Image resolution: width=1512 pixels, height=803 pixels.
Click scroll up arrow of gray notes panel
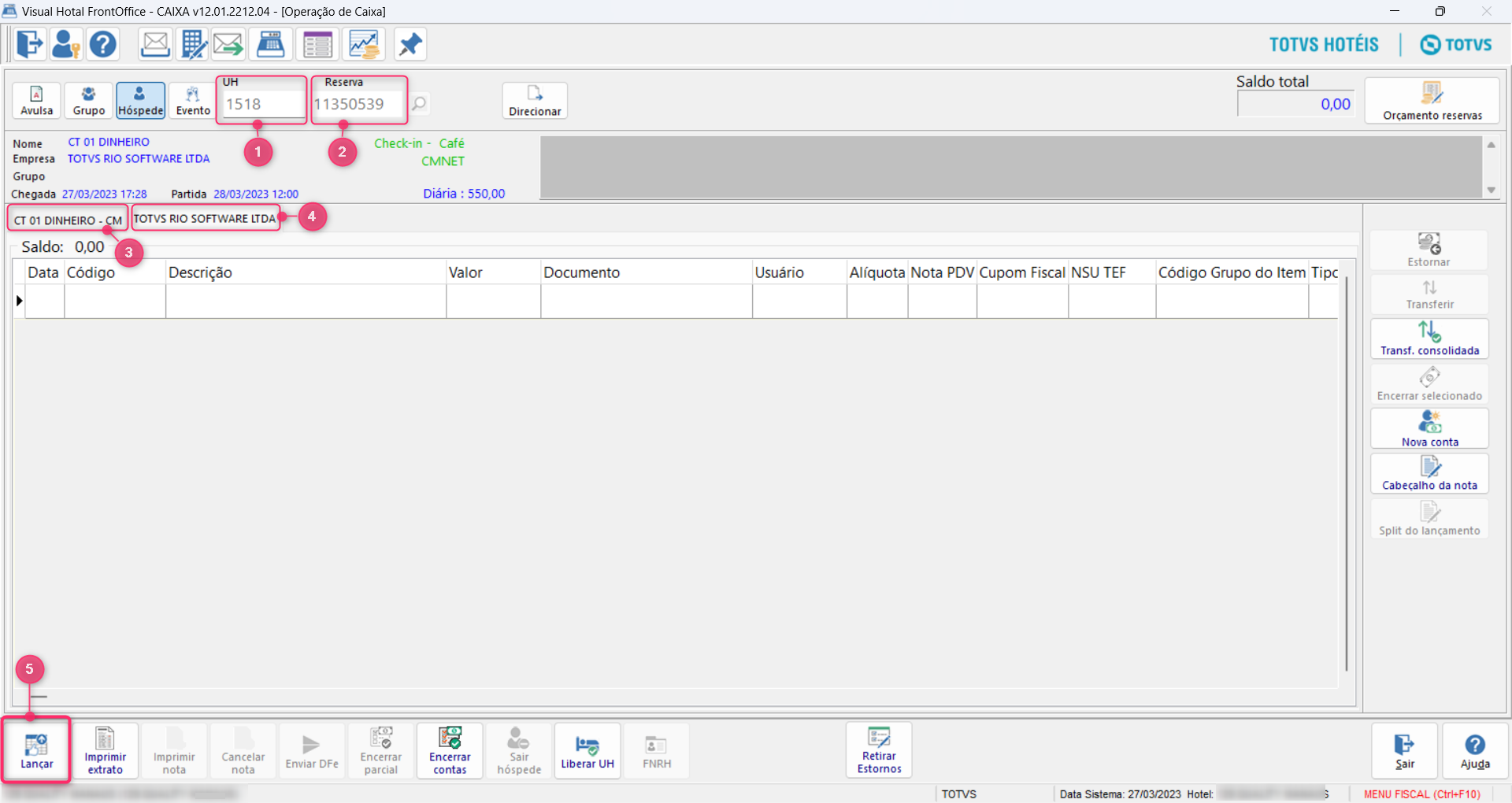[1491, 145]
